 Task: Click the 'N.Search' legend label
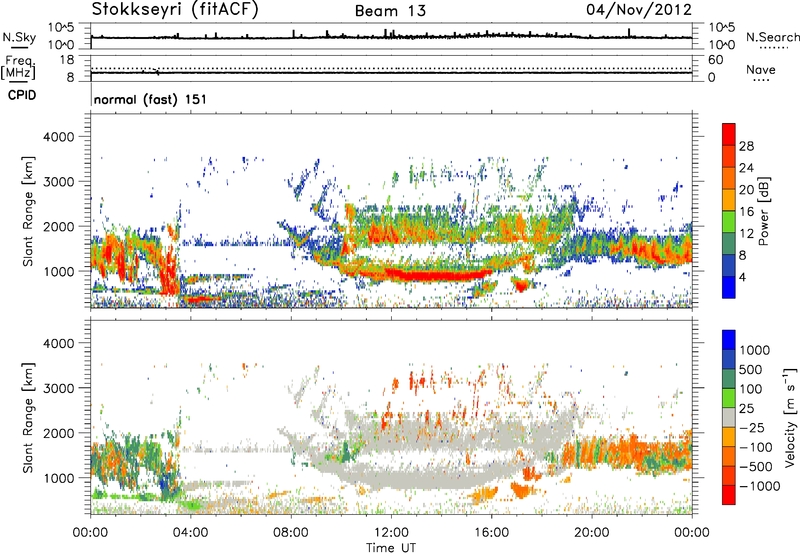[x=772, y=37]
